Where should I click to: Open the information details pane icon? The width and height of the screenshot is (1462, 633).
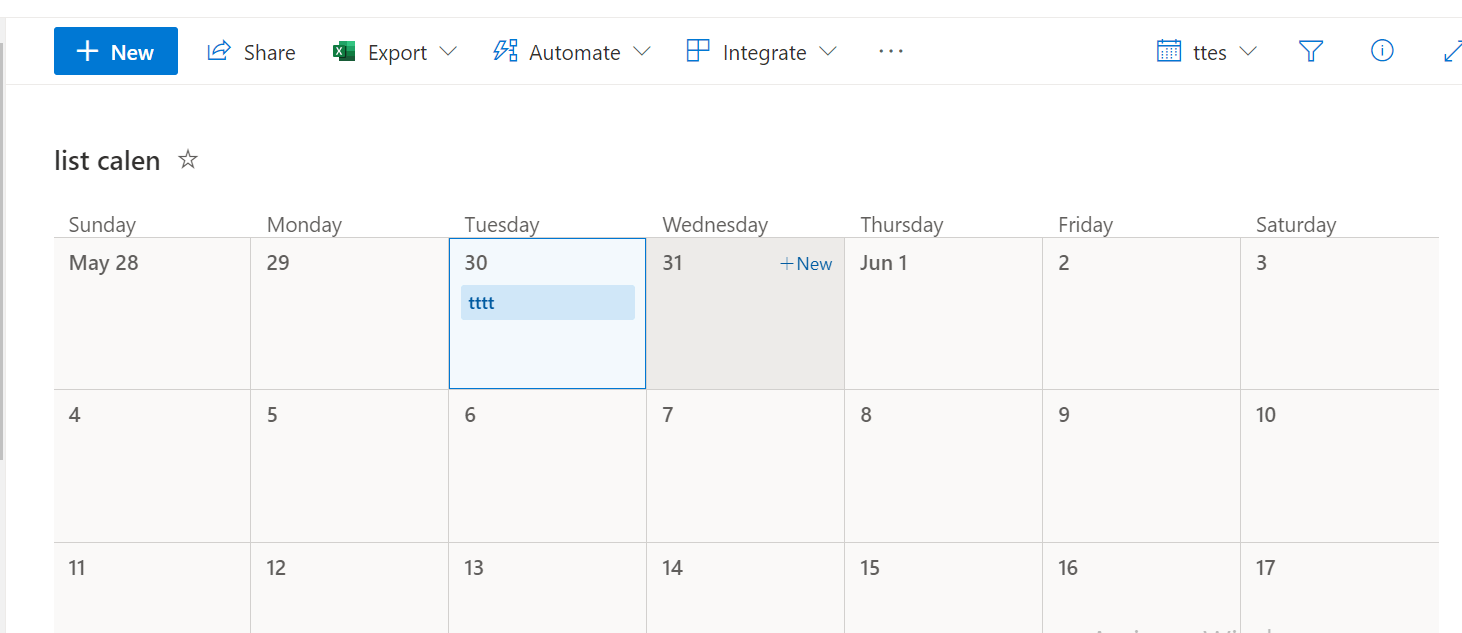[x=1382, y=51]
